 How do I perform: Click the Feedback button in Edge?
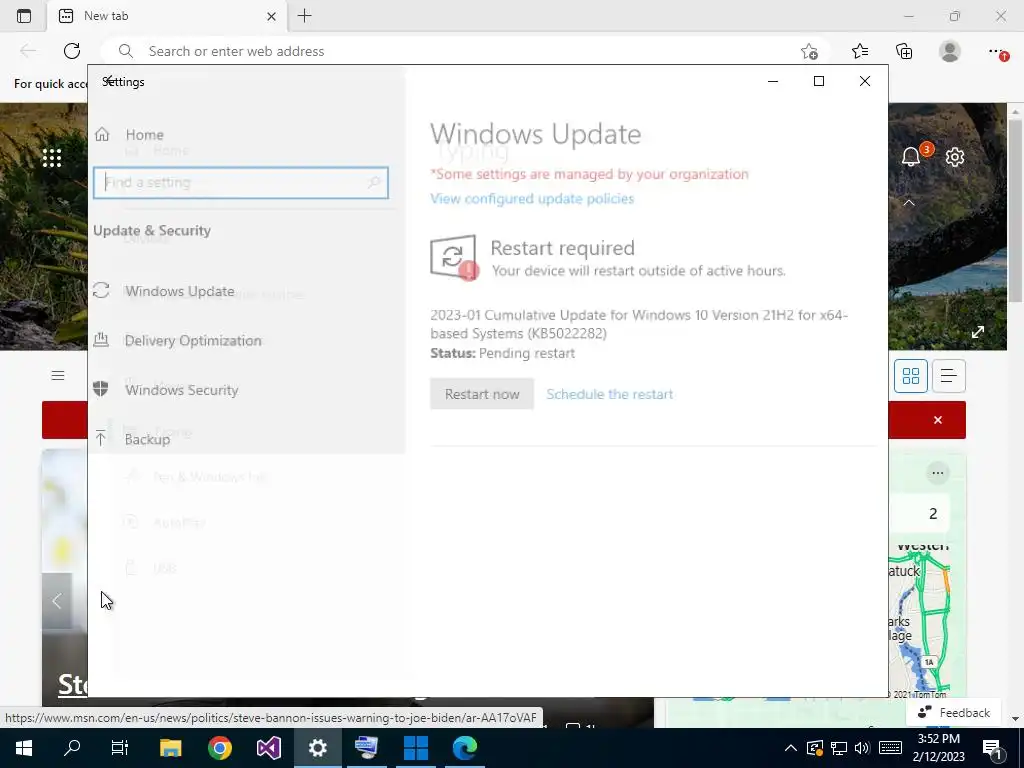pos(954,712)
